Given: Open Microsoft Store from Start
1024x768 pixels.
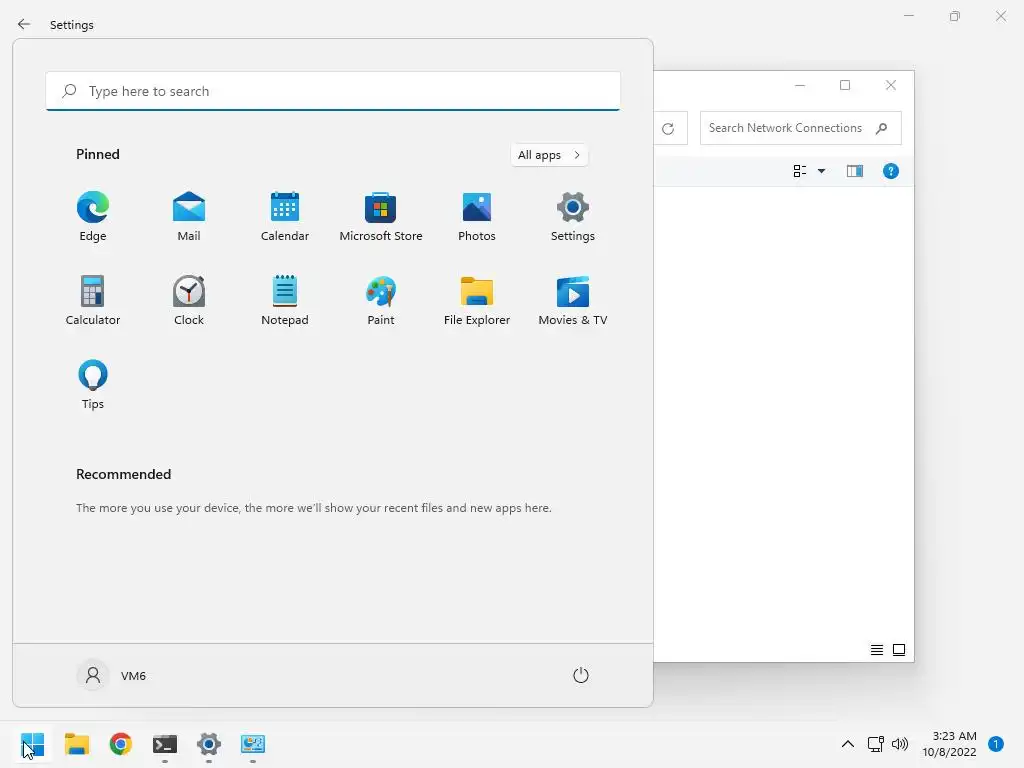Looking at the screenshot, I should click(381, 217).
